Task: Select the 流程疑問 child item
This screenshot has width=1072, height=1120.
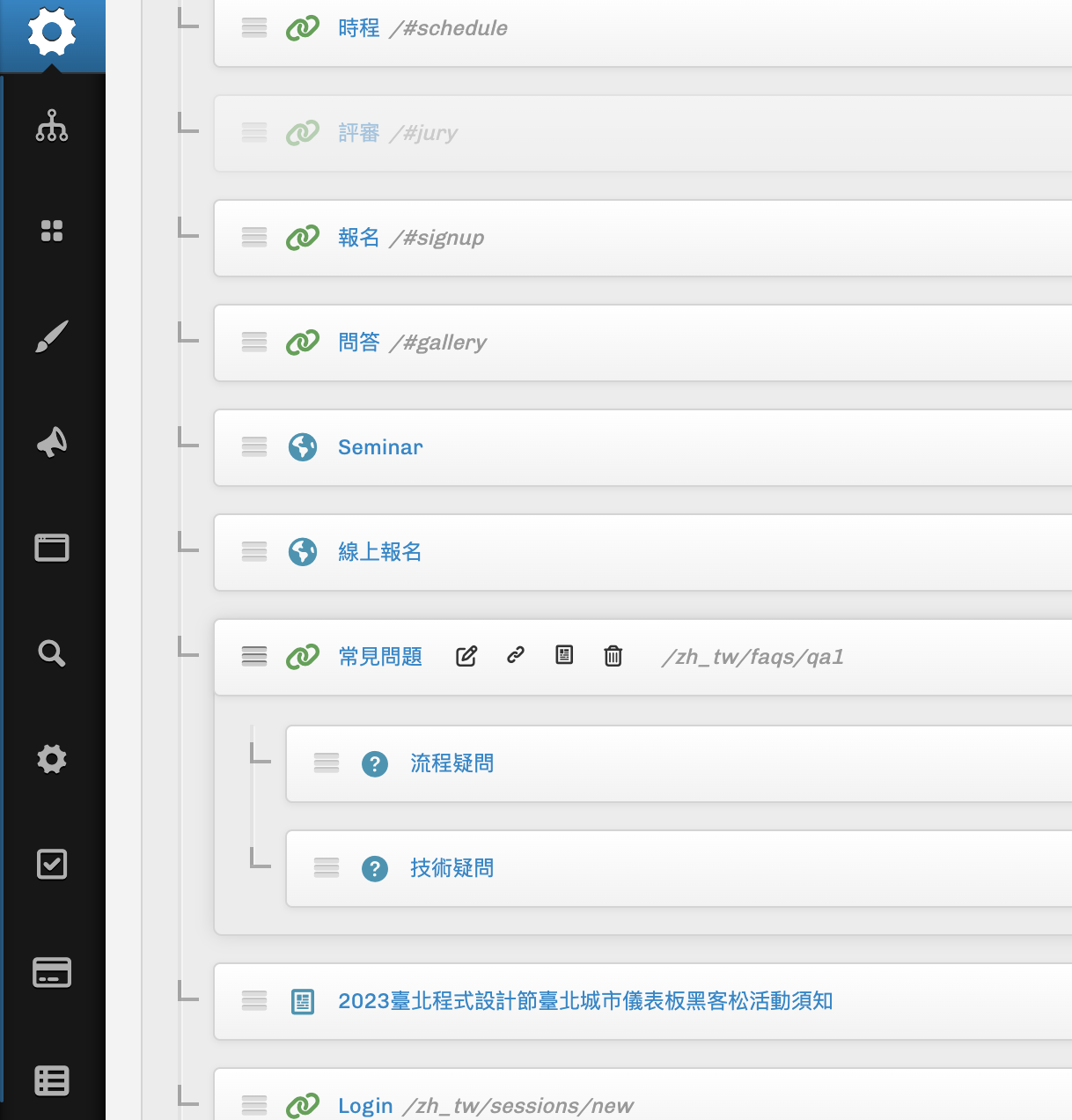Action: point(452,763)
